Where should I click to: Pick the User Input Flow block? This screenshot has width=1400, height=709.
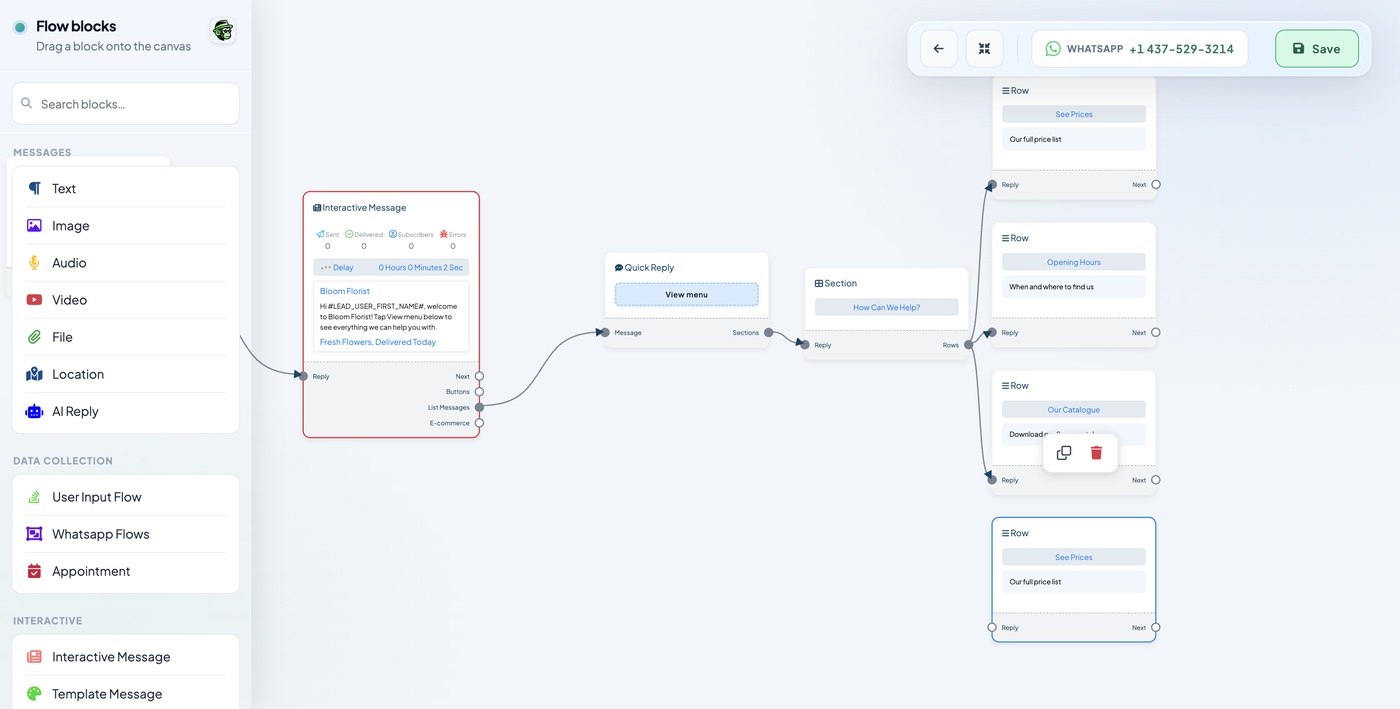pyautogui.click(x=126, y=497)
